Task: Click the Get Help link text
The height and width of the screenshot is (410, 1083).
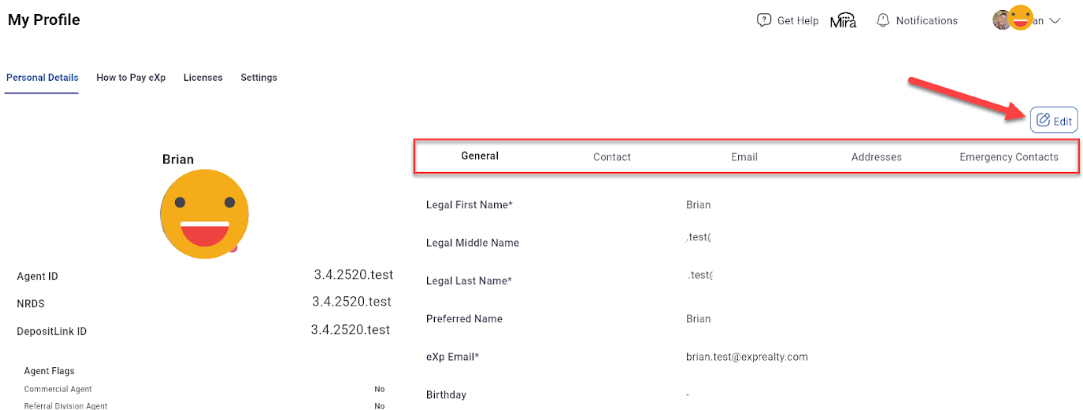Action: pyautogui.click(x=798, y=21)
